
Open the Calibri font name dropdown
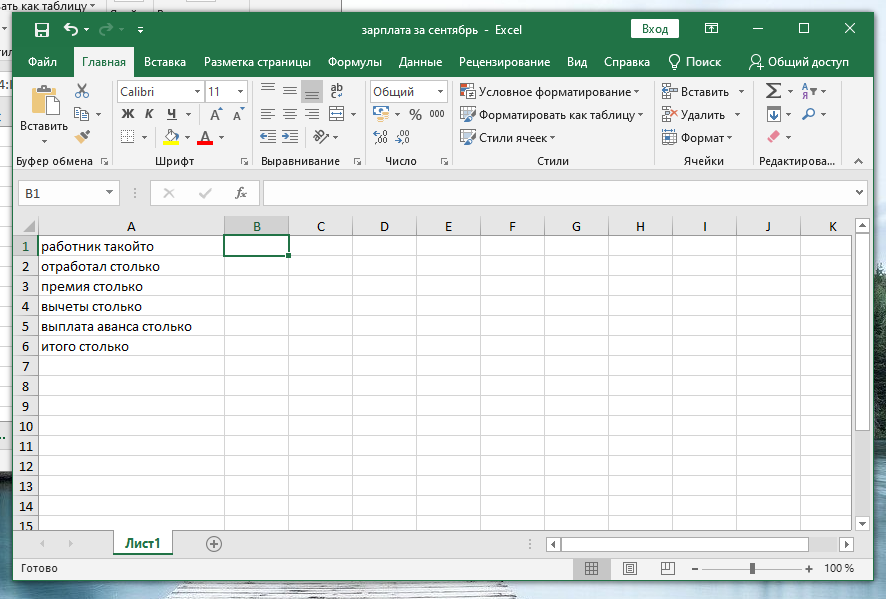click(x=198, y=92)
